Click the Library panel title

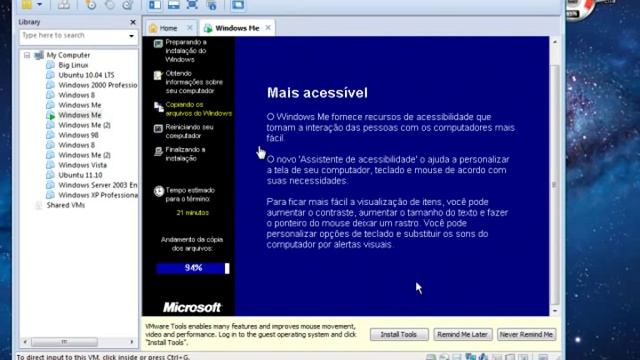(x=29, y=22)
